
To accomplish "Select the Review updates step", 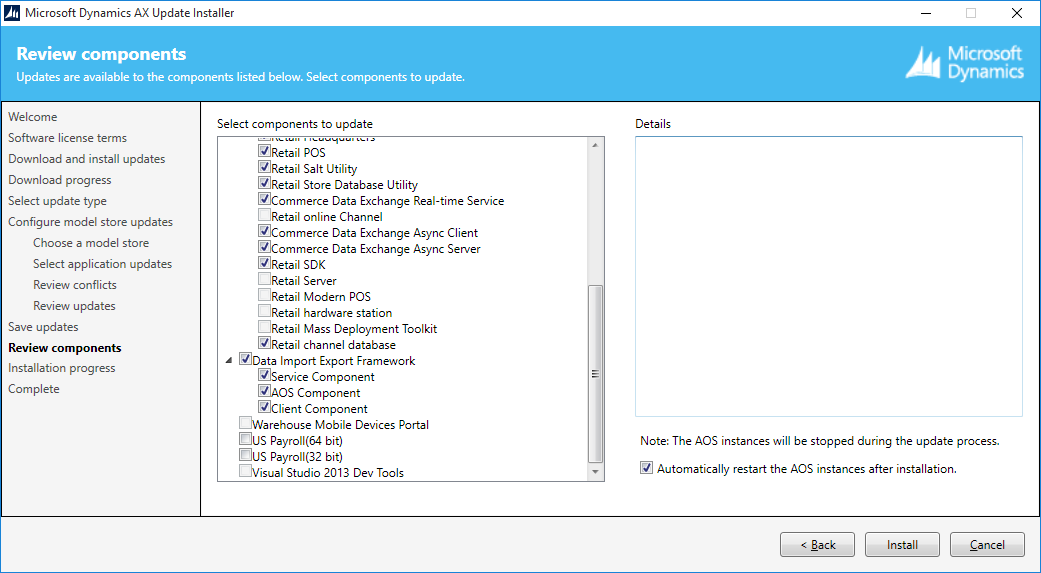I will point(74,306).
